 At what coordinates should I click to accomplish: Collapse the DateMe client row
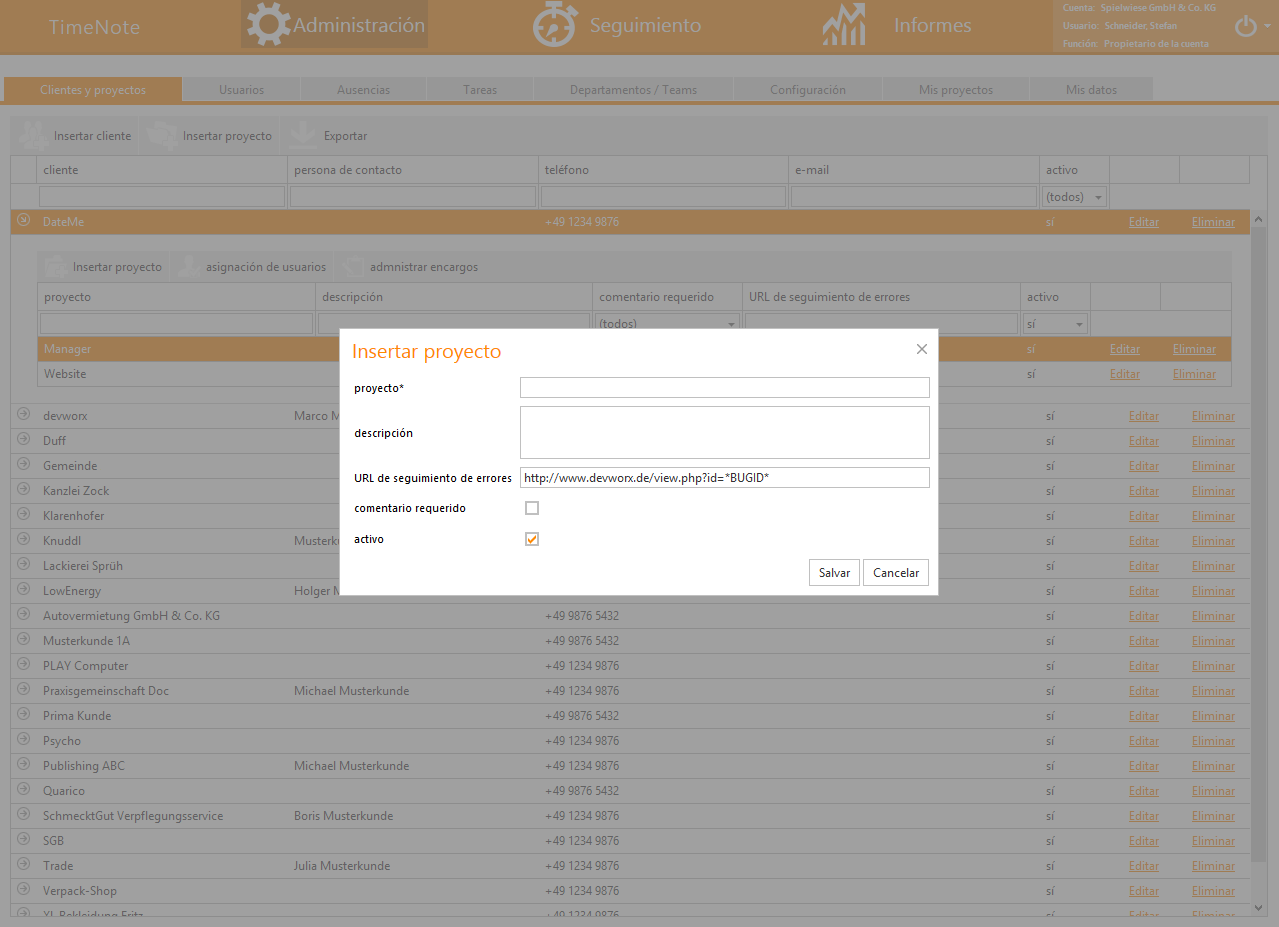coord(24,221)
